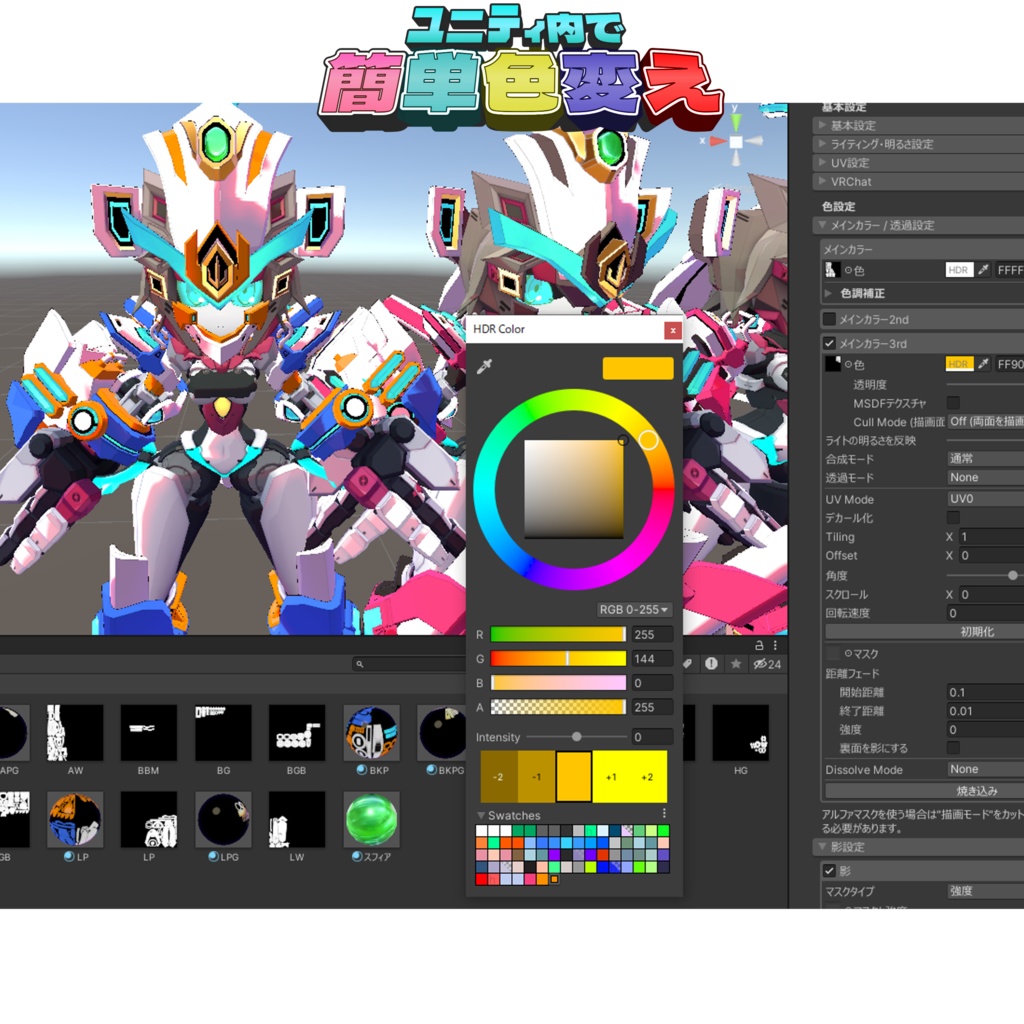1024x1024 pixels.
Task: Click the 焼き込み button
Action: pyautogui.click(x=925, y=791)
